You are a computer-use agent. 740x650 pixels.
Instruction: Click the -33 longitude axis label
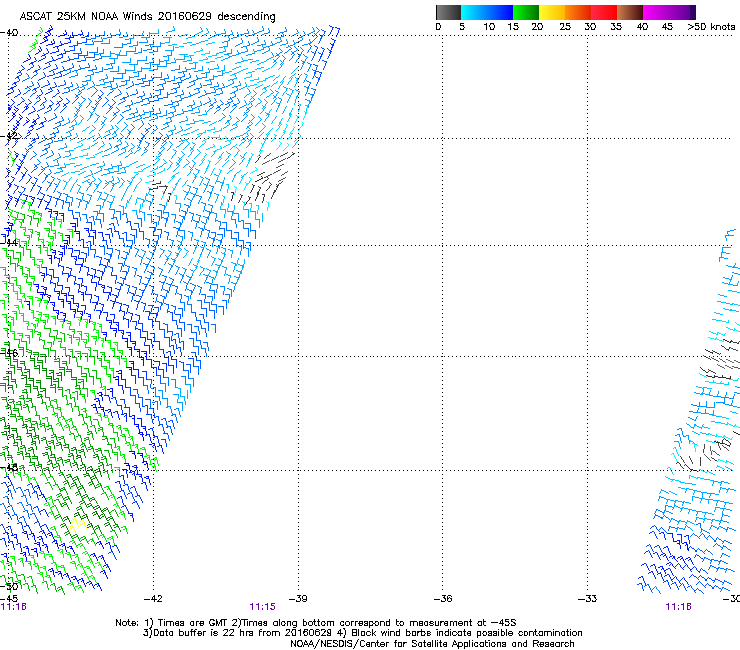587,599
